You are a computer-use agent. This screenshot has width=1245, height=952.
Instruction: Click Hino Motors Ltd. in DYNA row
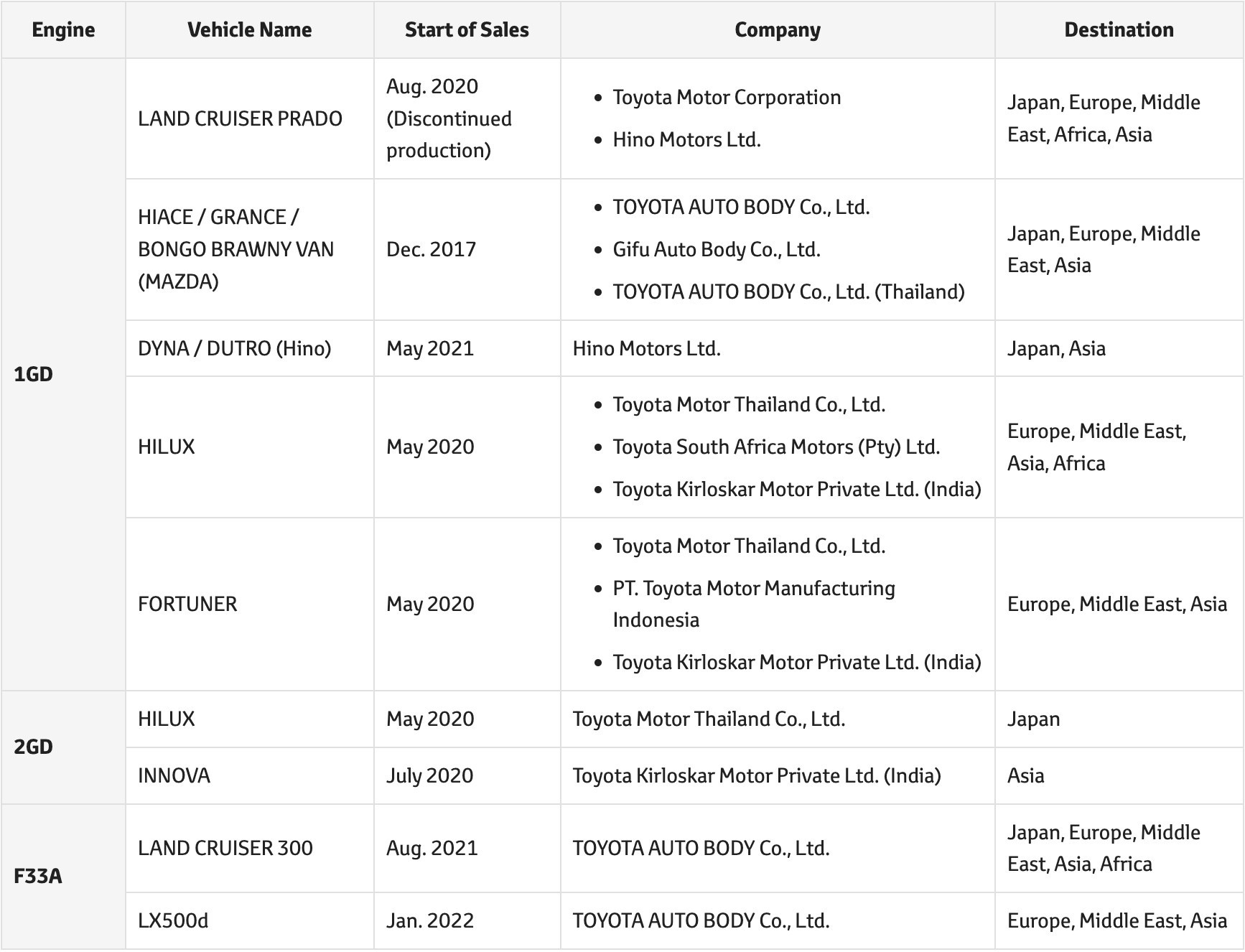[x=647, y=348]
